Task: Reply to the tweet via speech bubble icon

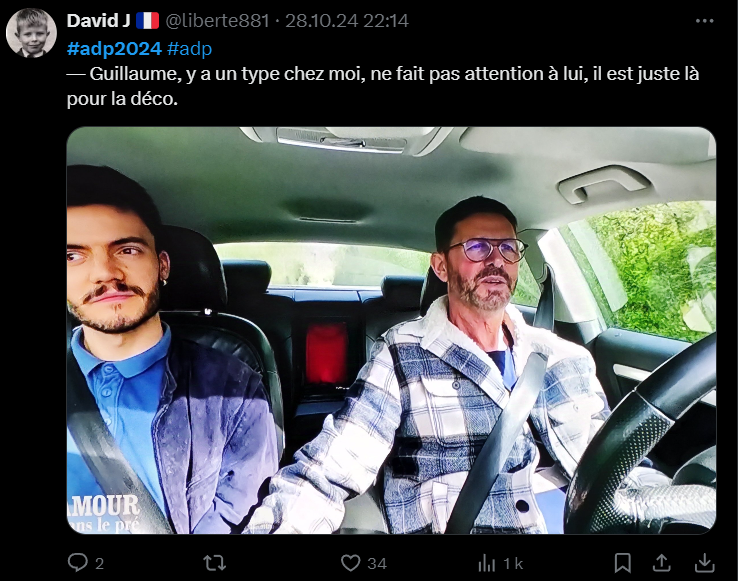Action: tap(78, 563)
